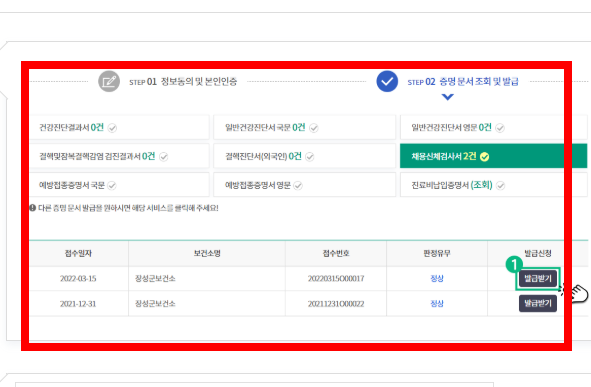Click 정상 link in 2021-12-31 row

pos(437,303)
